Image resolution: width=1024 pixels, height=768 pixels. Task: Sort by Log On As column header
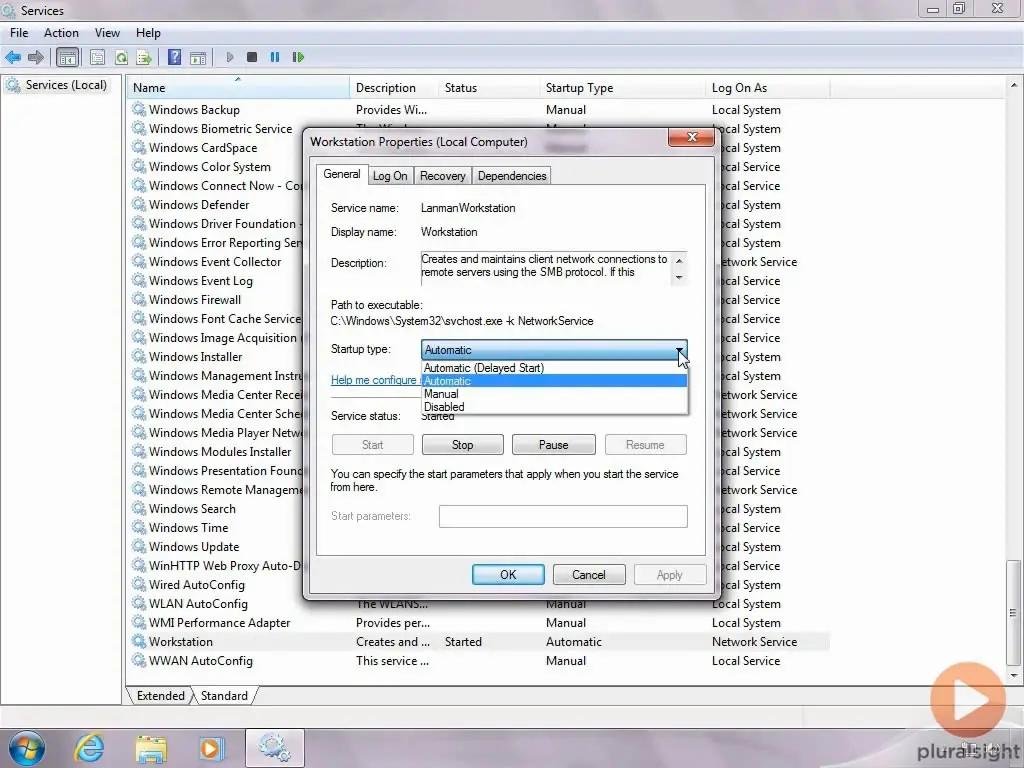pyautogui.click(x=767, y=88)
